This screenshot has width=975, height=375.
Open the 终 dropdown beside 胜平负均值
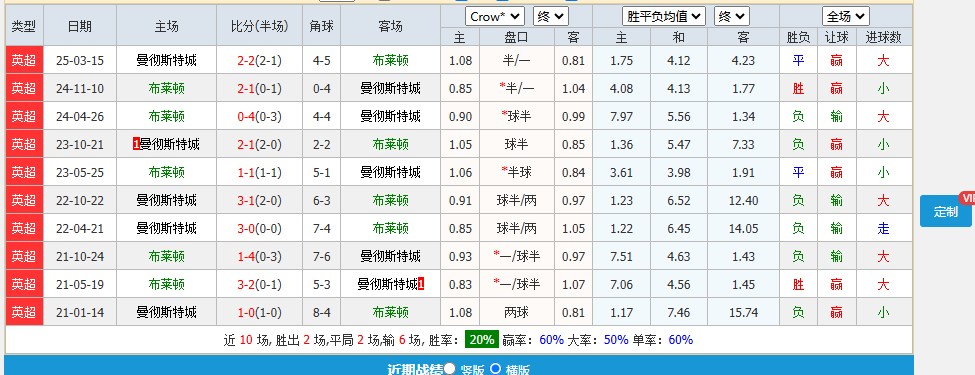pos(732,17)
